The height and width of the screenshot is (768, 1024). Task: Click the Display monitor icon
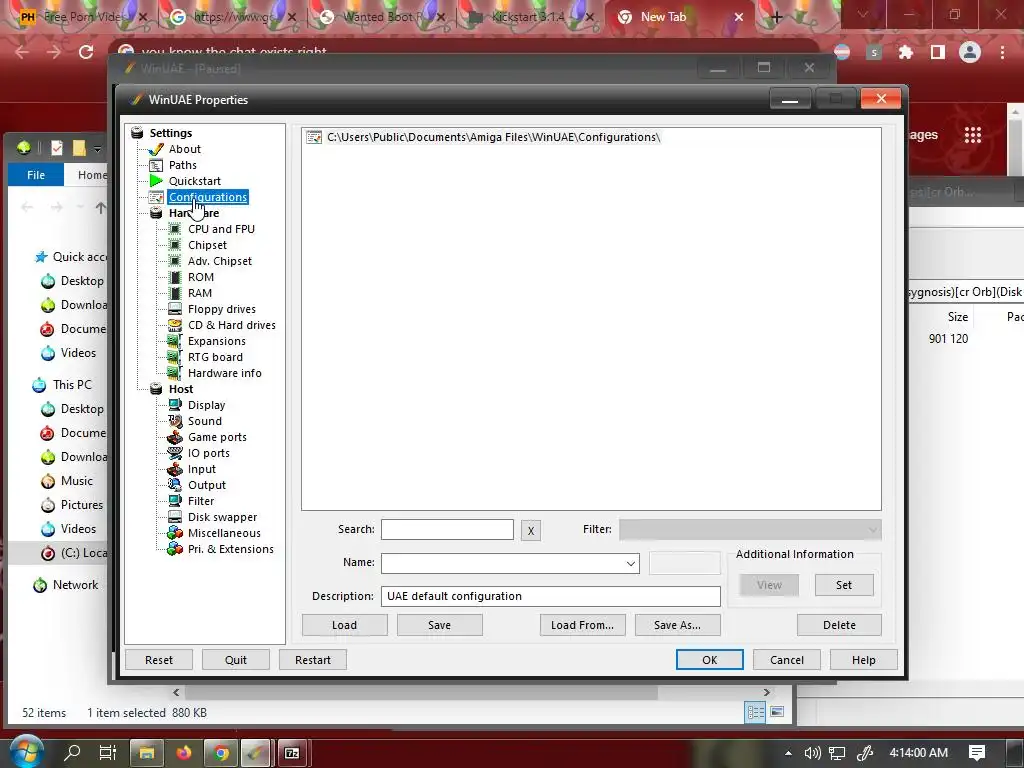point(175,405)
